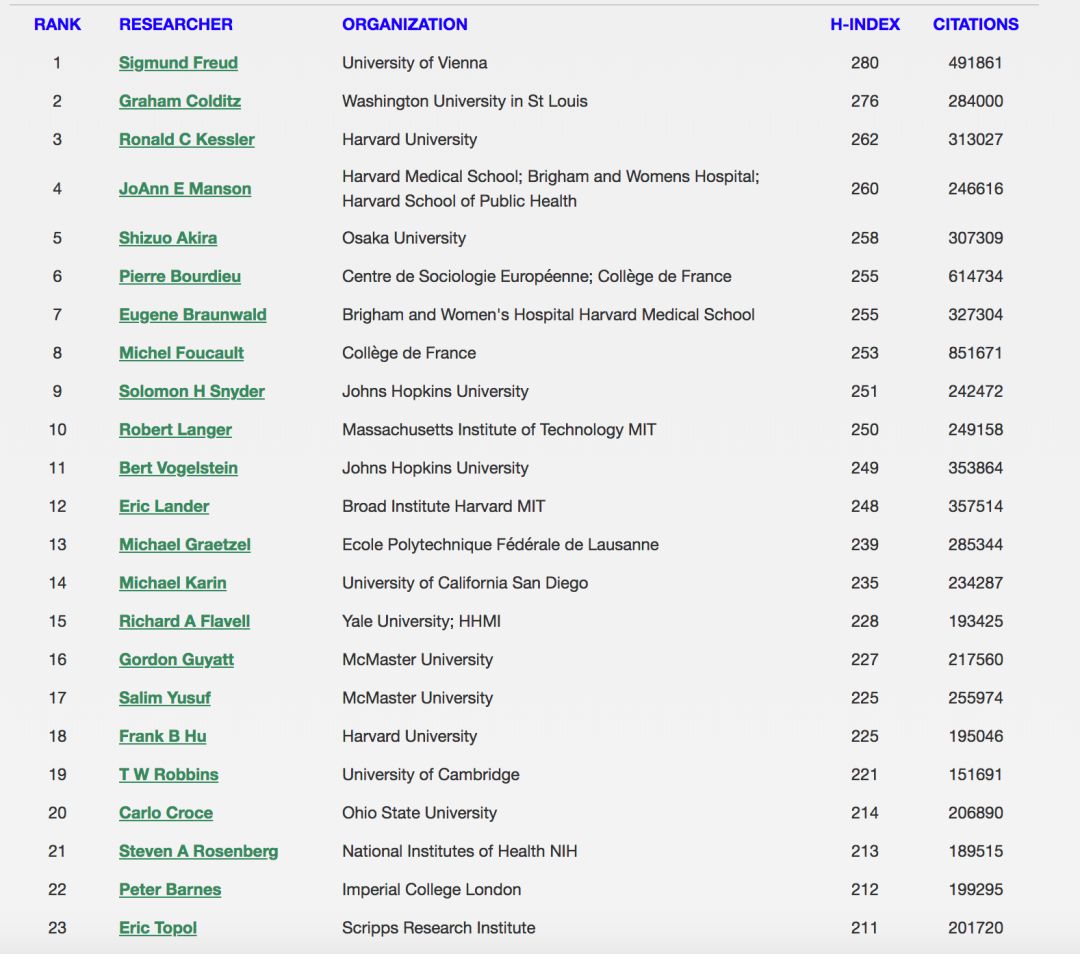Select citations value 491861

(x=975, y=63)
